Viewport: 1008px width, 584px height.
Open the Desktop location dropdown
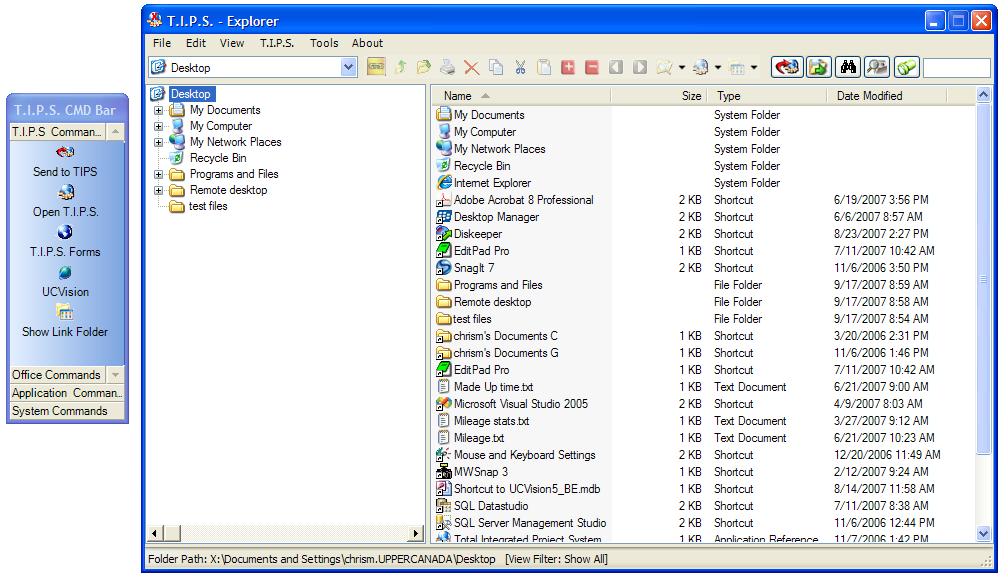pyautogui.click(x=349, y=68)
